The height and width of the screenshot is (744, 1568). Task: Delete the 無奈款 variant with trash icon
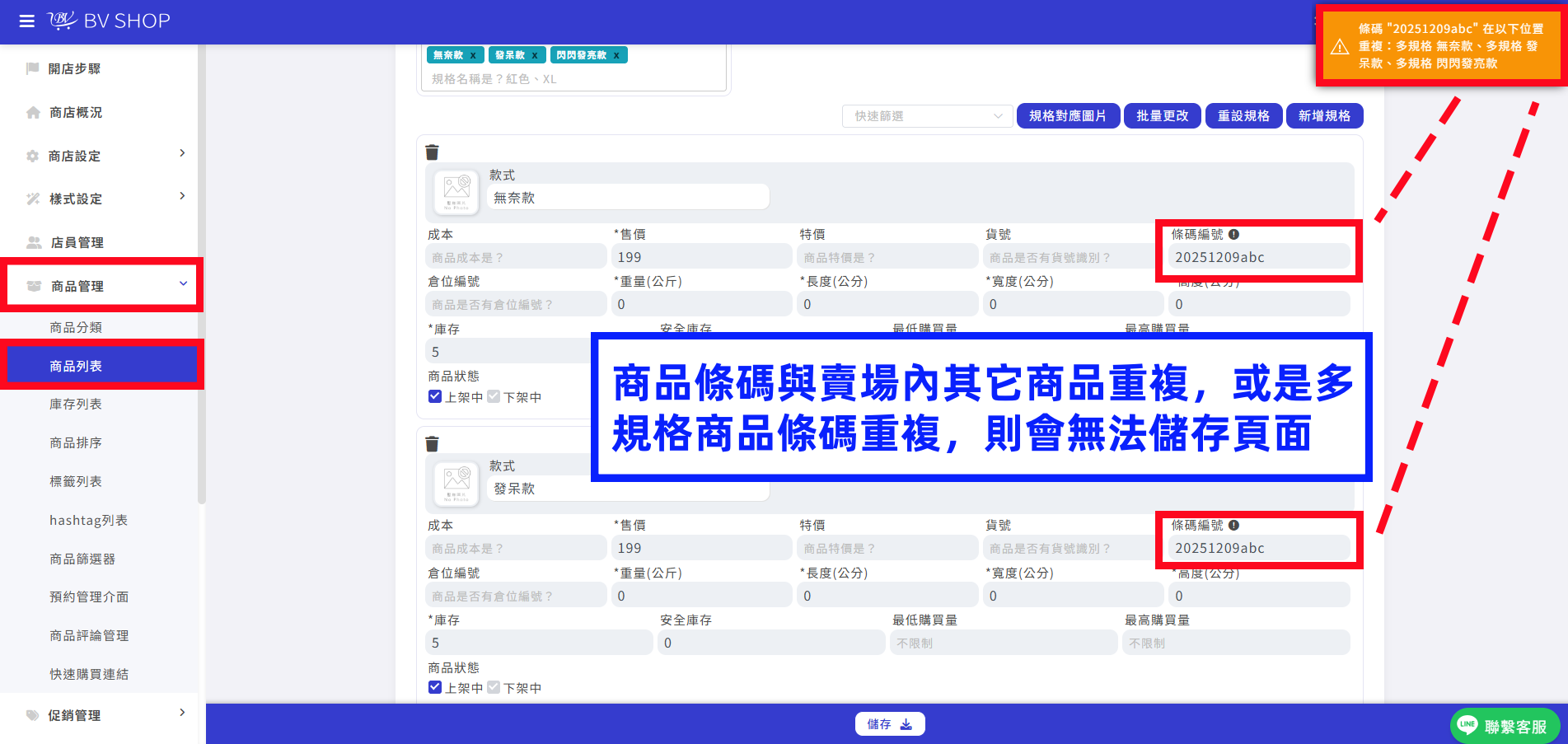point(432,152)
